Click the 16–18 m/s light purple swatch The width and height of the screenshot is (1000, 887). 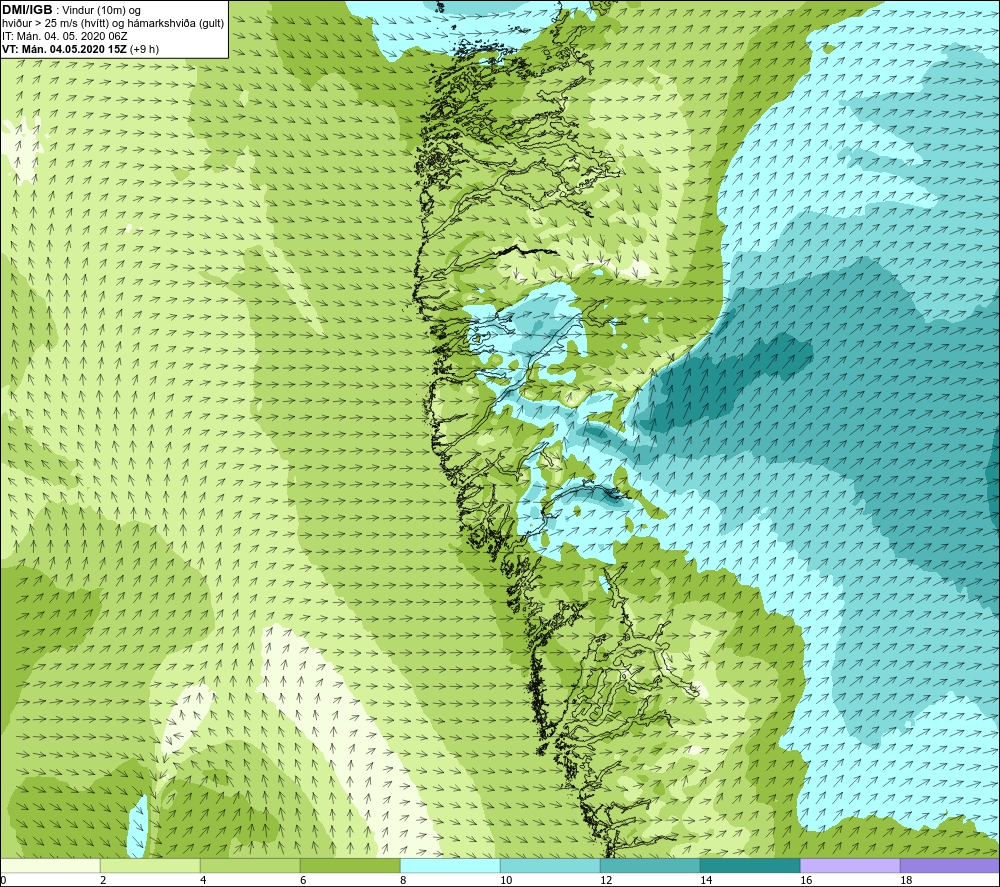[x=850, y=865]
